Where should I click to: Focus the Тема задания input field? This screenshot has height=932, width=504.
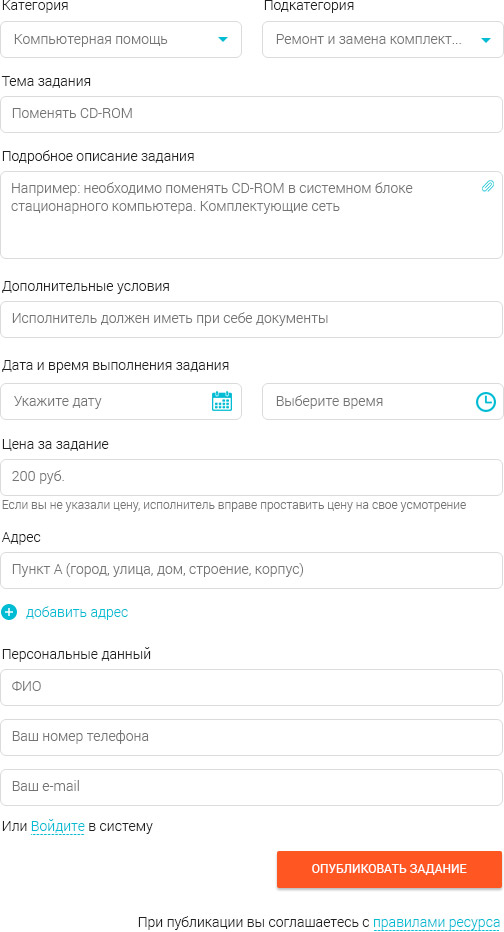252,114
